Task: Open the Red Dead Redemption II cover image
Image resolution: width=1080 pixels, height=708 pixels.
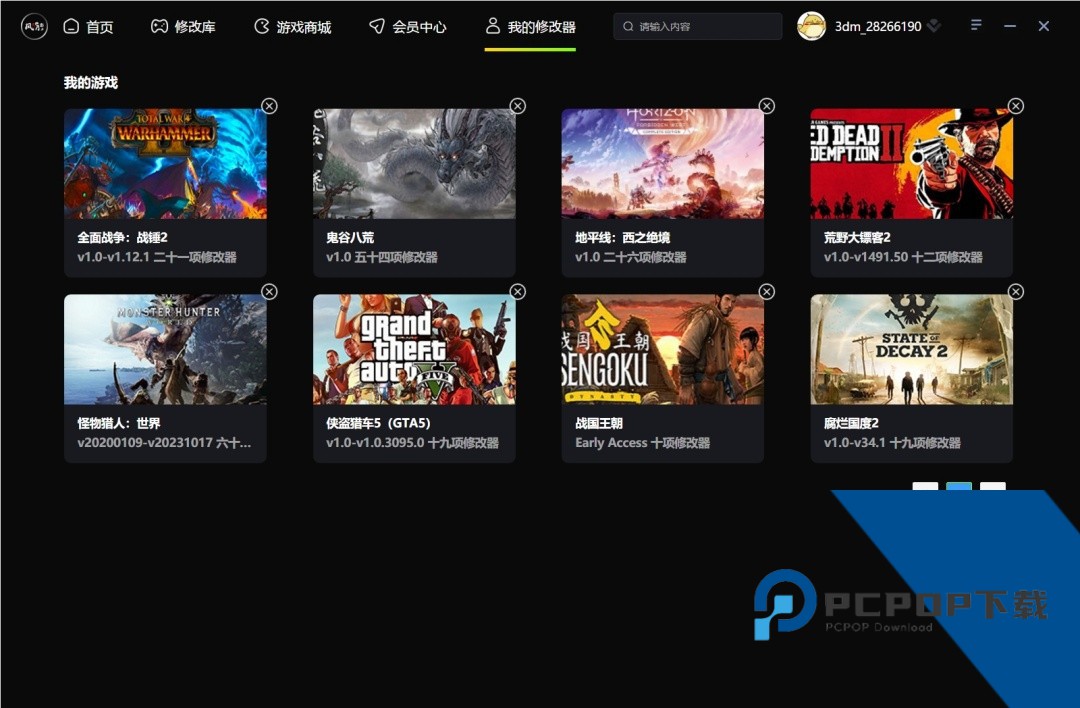Action: point(911,163)
